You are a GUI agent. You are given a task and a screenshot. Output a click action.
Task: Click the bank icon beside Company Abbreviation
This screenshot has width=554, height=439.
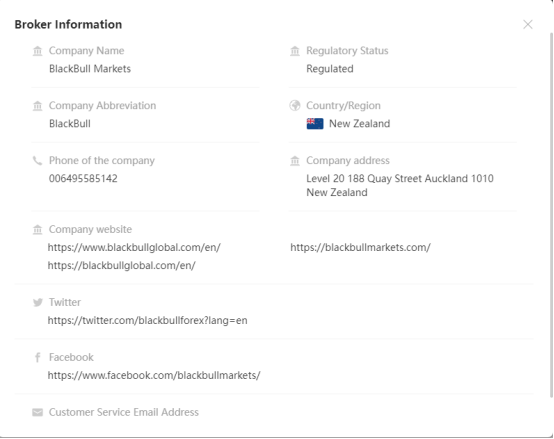(37, 106)
